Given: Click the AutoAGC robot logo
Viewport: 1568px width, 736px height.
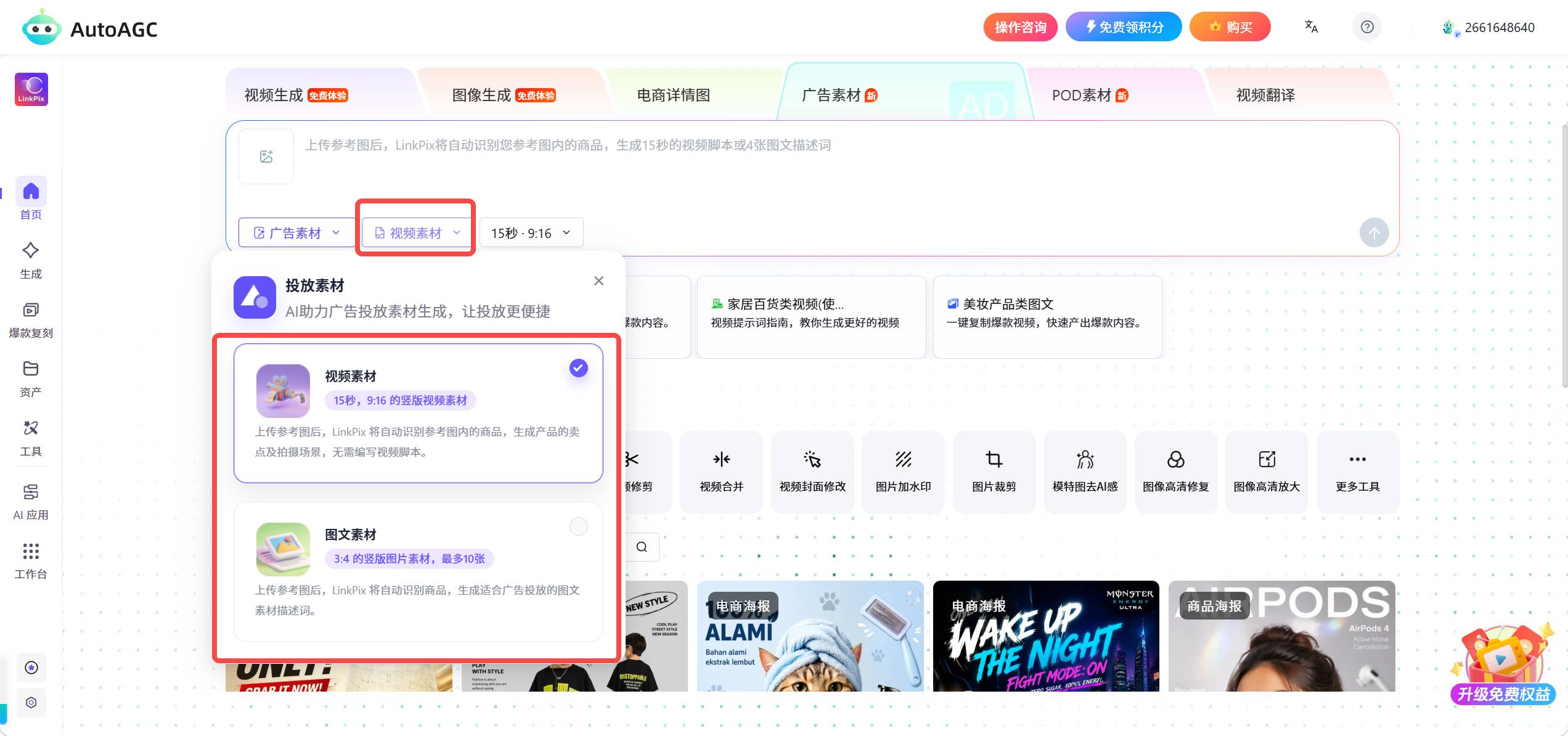Looking at the screenshot, I should click(41, 27).
